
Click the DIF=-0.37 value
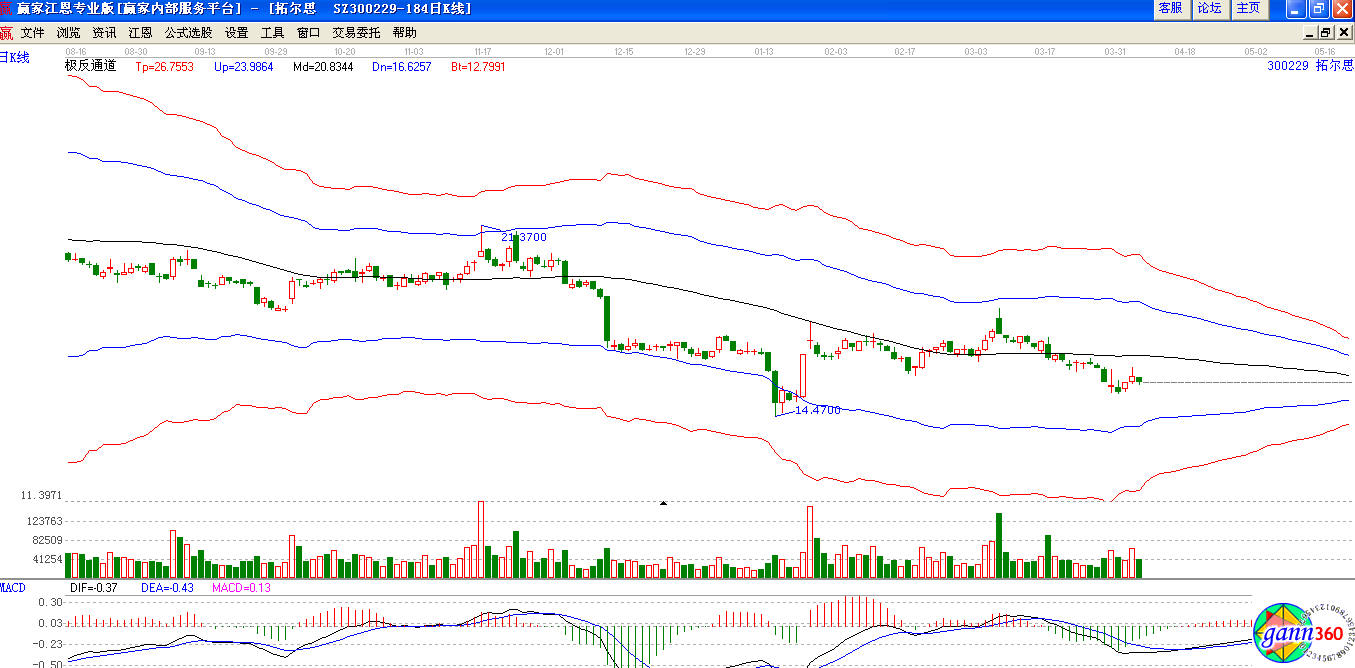tap(94, 588)
